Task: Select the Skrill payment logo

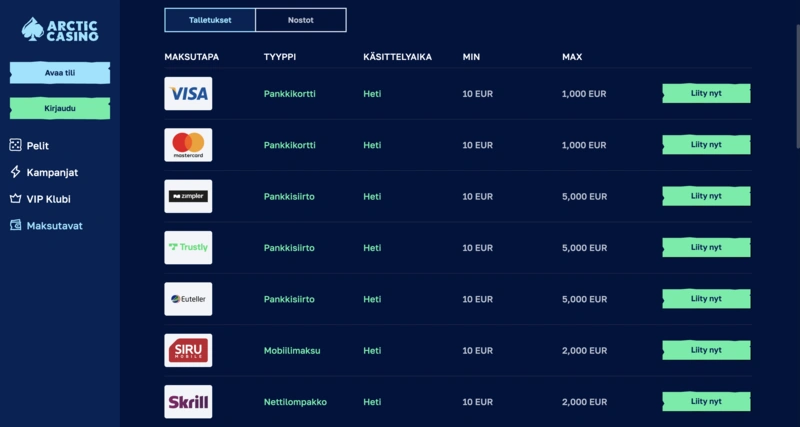Action: 188,401
